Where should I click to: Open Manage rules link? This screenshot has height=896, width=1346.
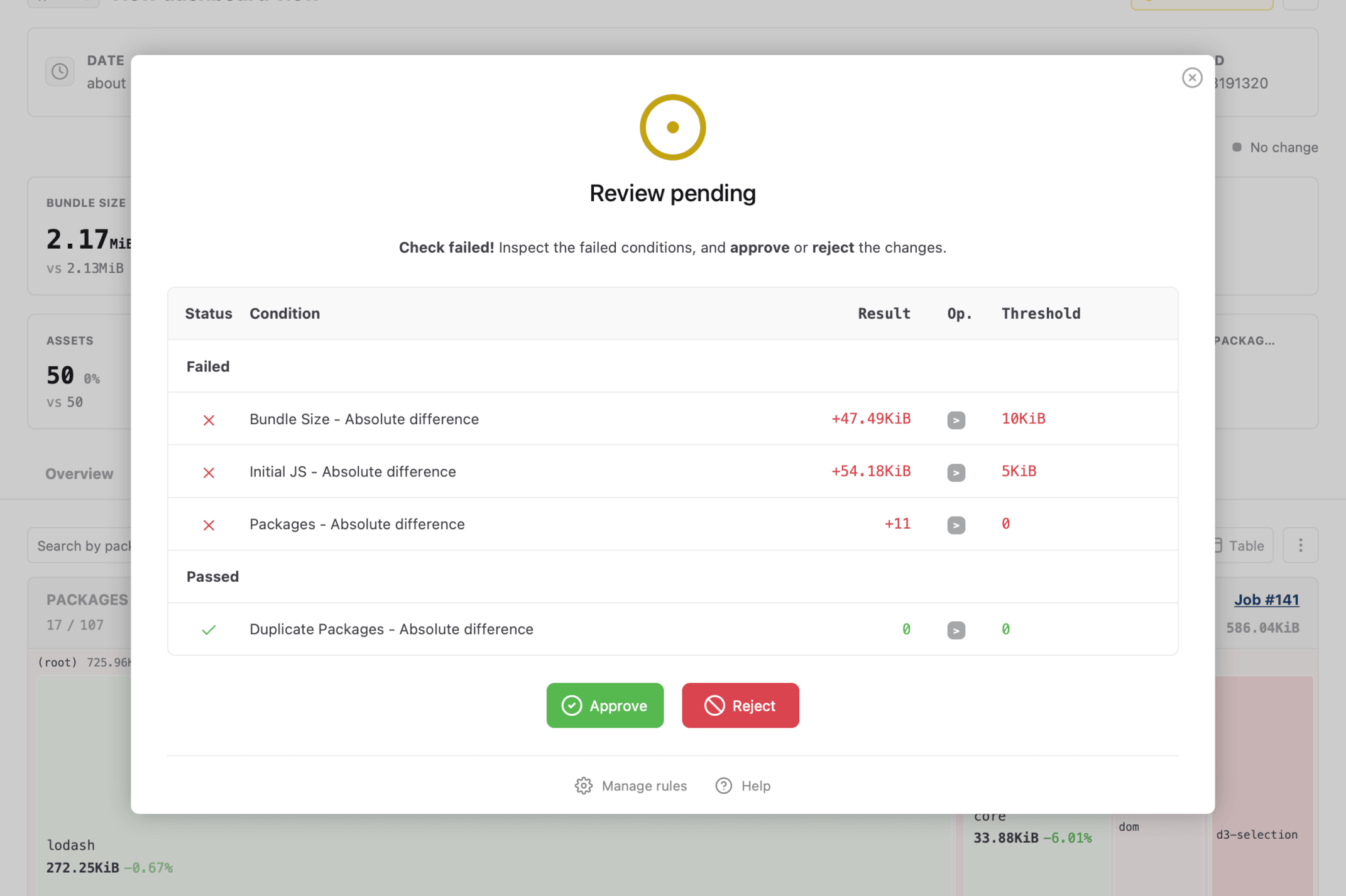coord(631,785)
